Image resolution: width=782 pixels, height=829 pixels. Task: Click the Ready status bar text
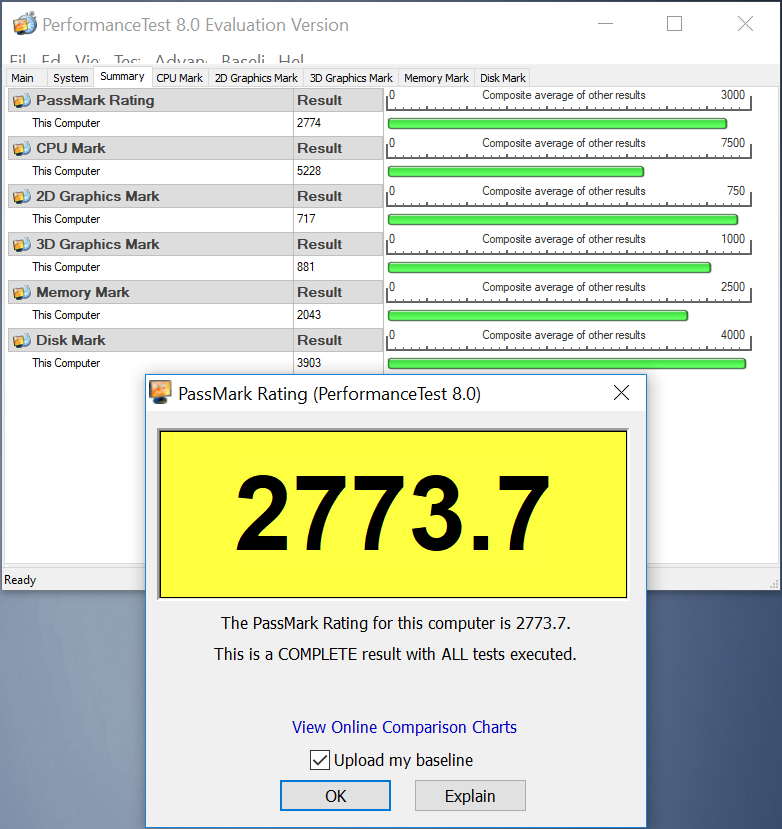20,580
